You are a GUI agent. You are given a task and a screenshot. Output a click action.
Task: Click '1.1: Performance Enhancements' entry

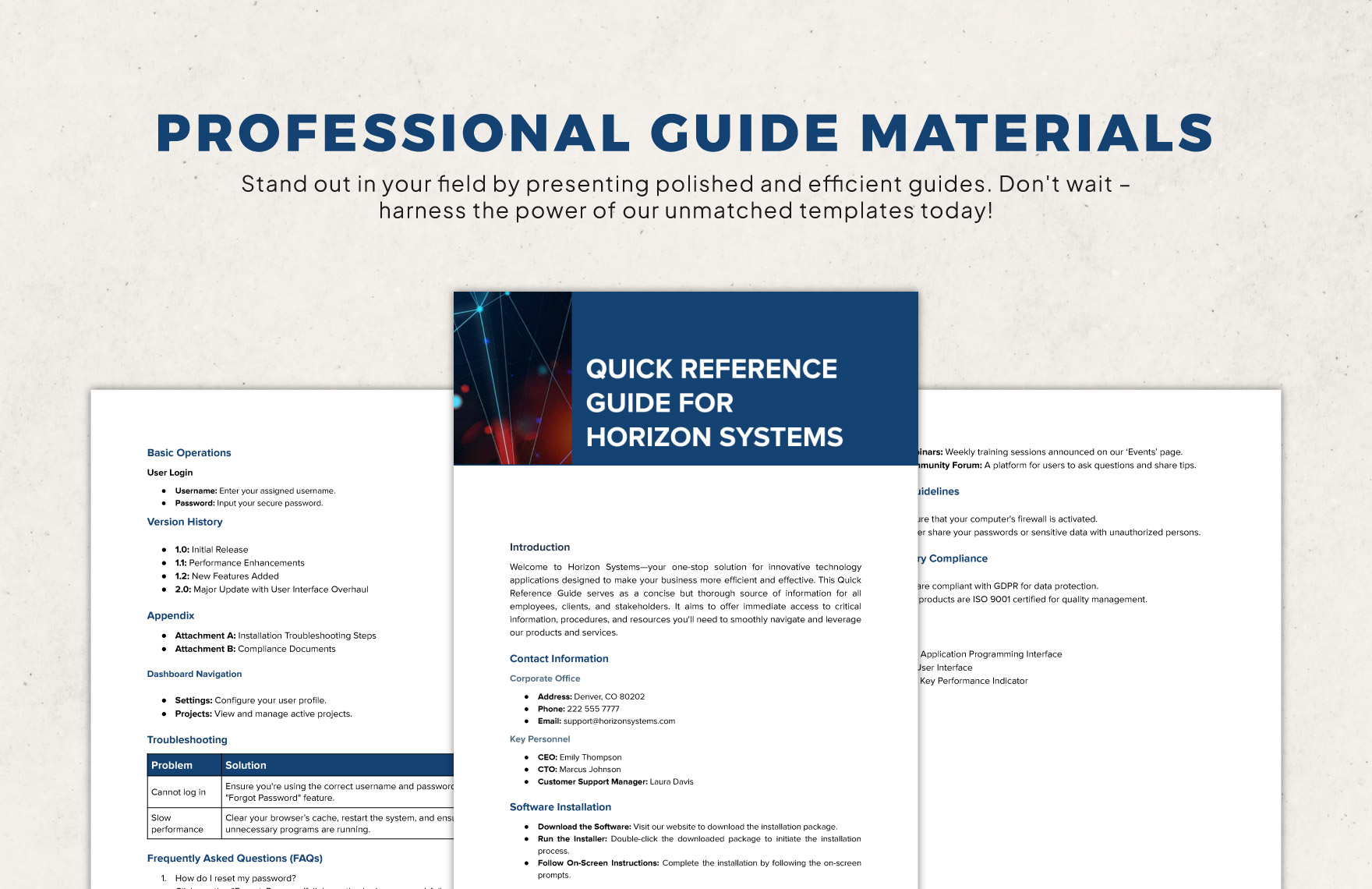pyautogui.click(x=239, y=563)
